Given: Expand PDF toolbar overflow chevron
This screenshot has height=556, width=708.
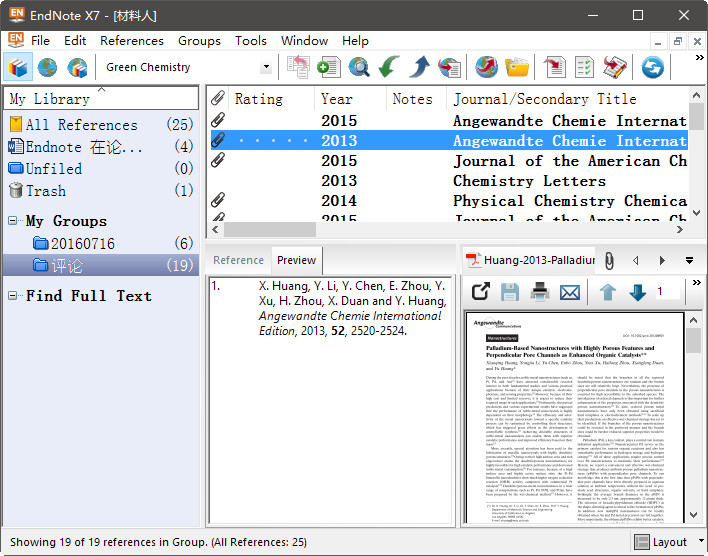Looking at the screenshot, I should coord(697,283).
